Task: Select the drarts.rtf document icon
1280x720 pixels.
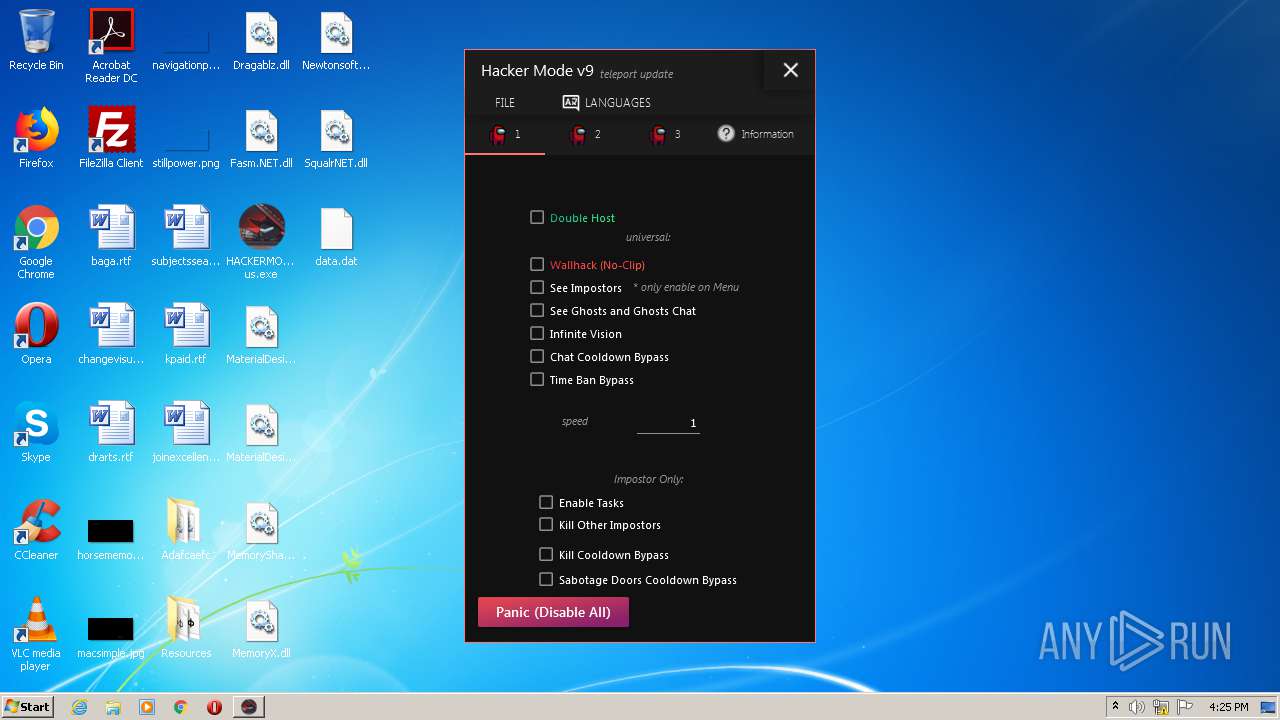Action: click(111, 432)
